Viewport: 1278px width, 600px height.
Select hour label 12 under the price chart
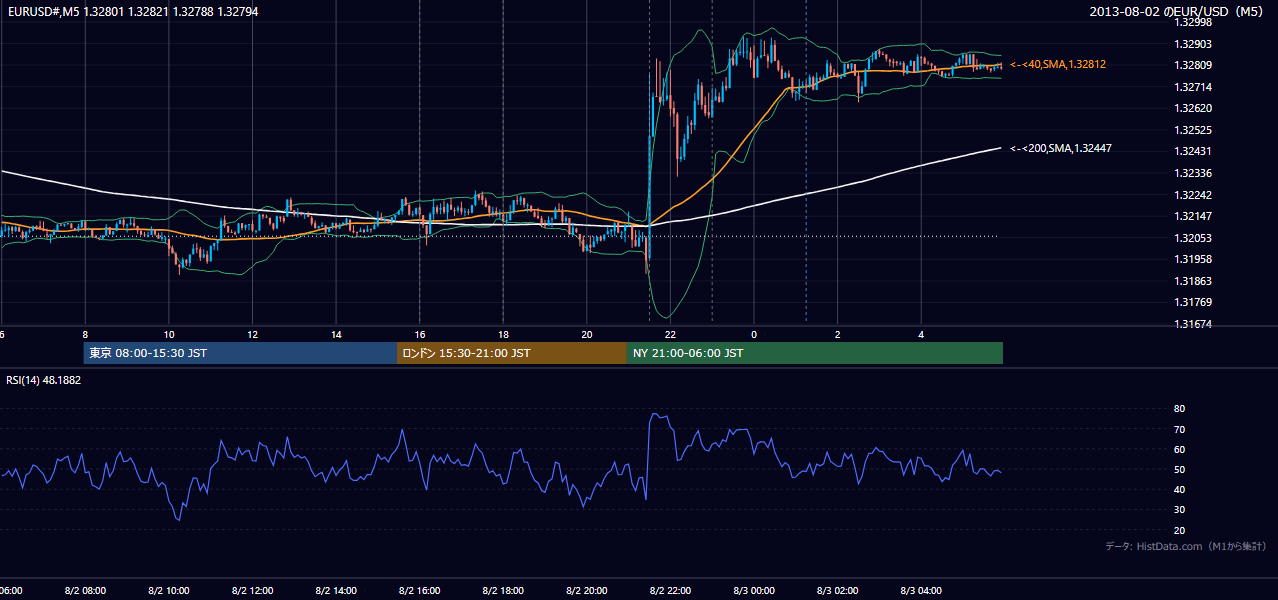[252, 334]
